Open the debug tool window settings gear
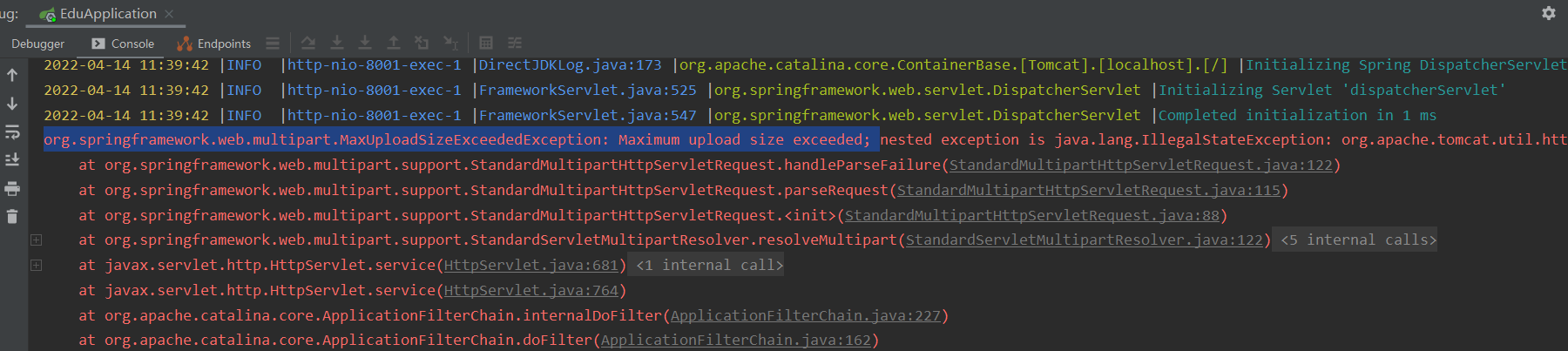1568x351 pixels. coord(1548,13)
